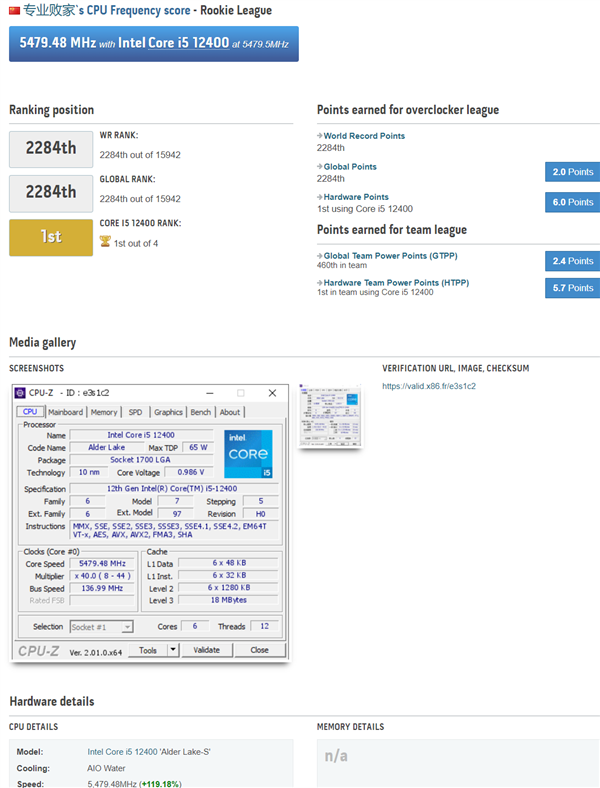Screen dimensions: 600x788
Task: Open the World Record Points link
Action: pos(364,136)
